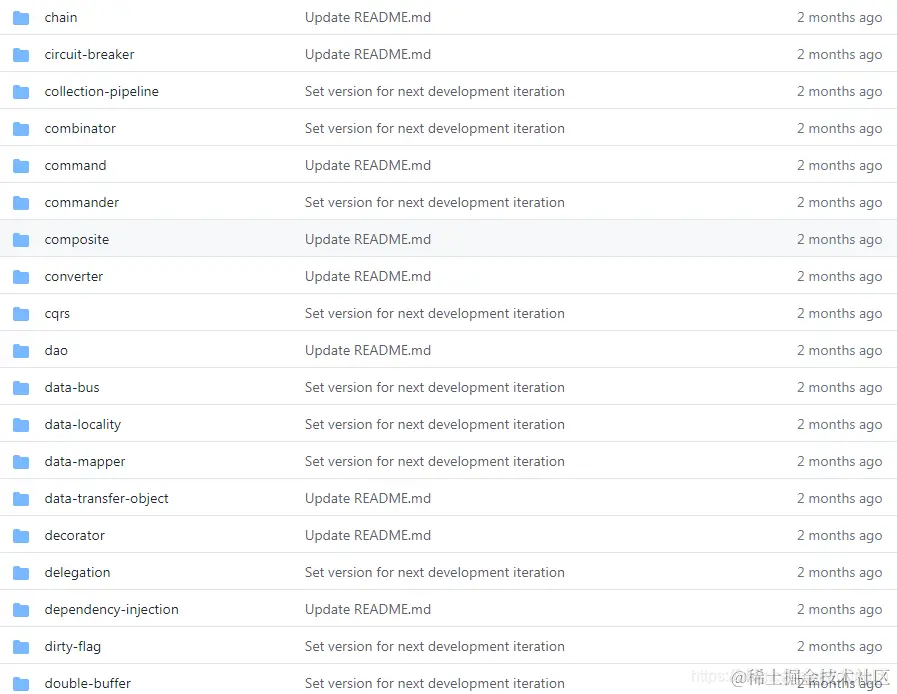Click the folder icon beside composite
Screen dimensions: 897x694
point(21,240)
